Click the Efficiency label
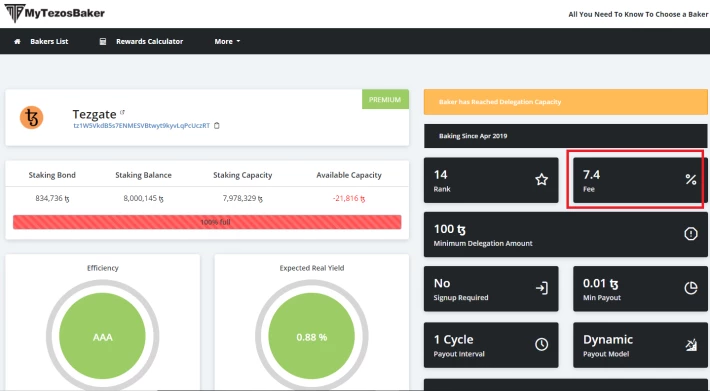Viewport: 710px width, 391px height. pos(103,268)
